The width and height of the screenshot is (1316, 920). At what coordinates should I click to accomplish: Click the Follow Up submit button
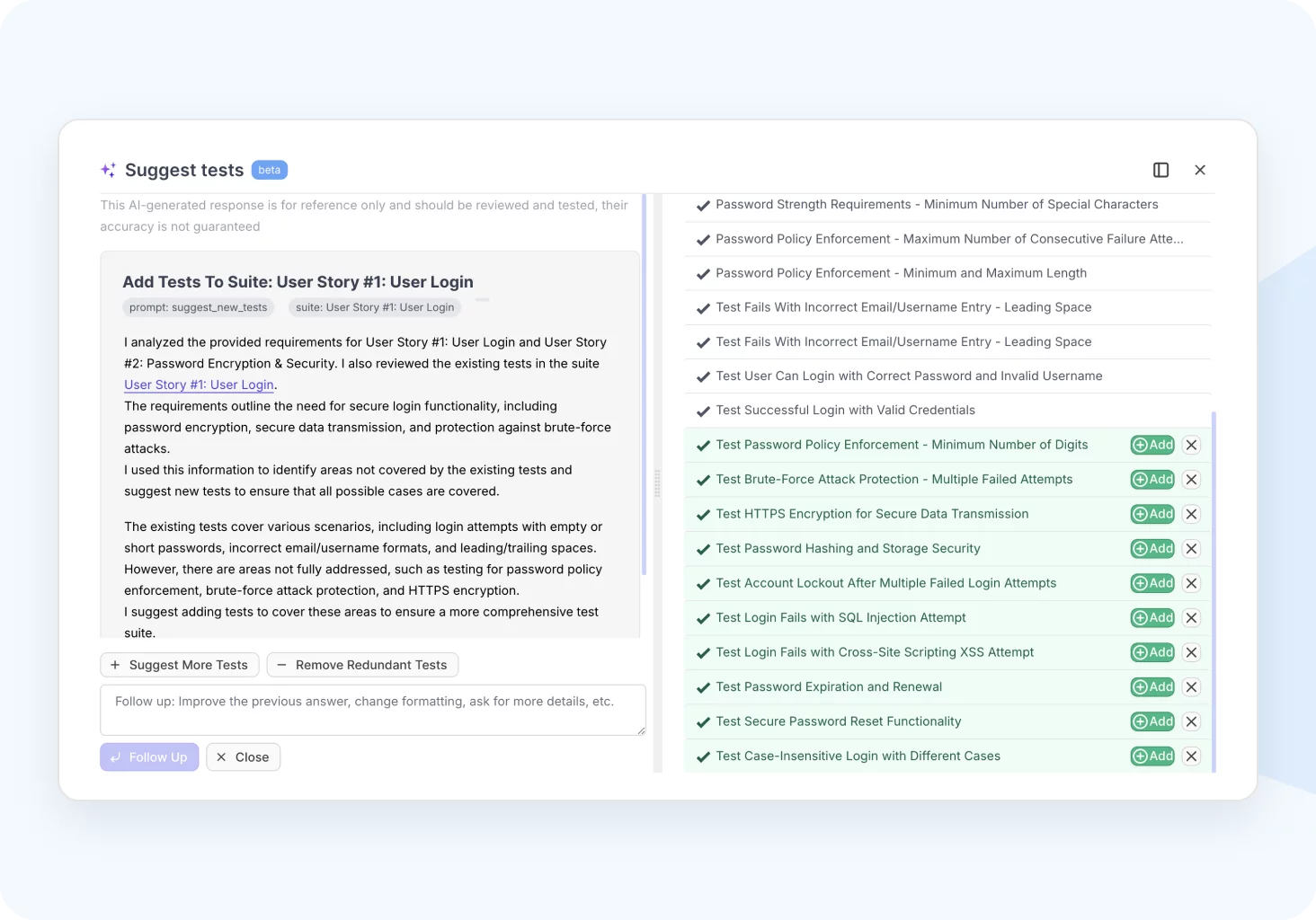pos(149,757)
